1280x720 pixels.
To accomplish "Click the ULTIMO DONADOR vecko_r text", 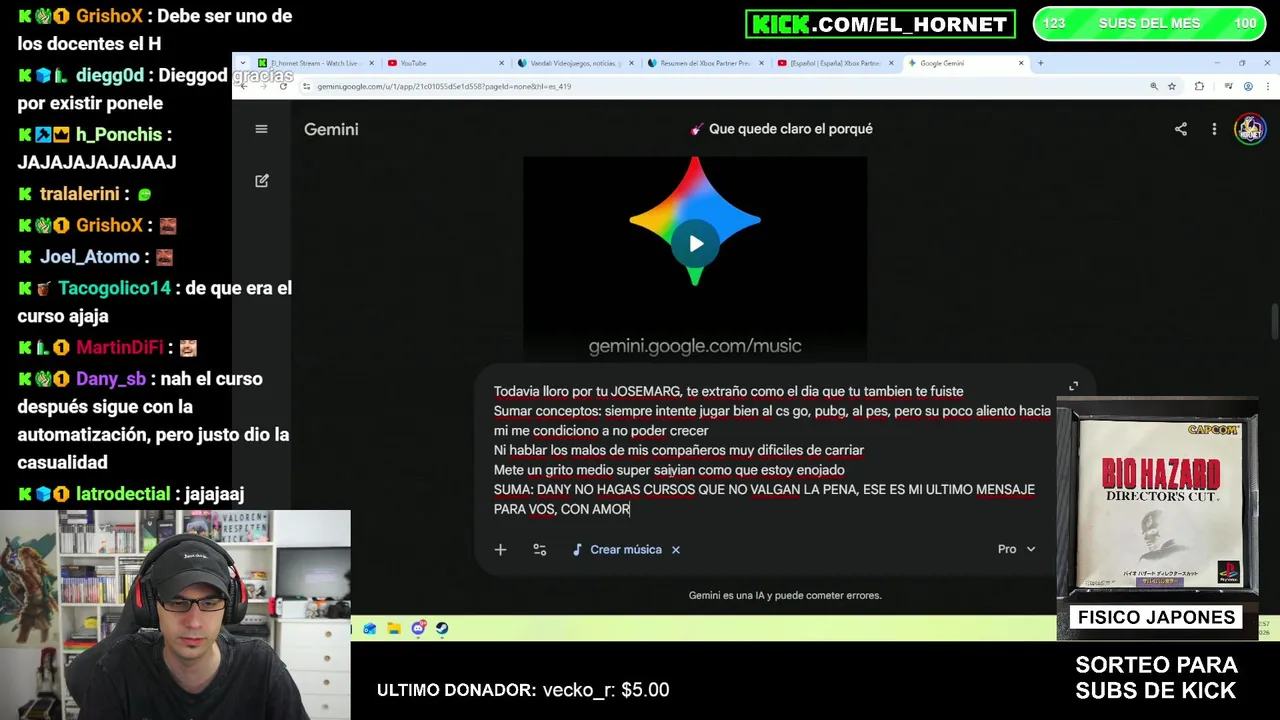I will click(x=523, y=690).
